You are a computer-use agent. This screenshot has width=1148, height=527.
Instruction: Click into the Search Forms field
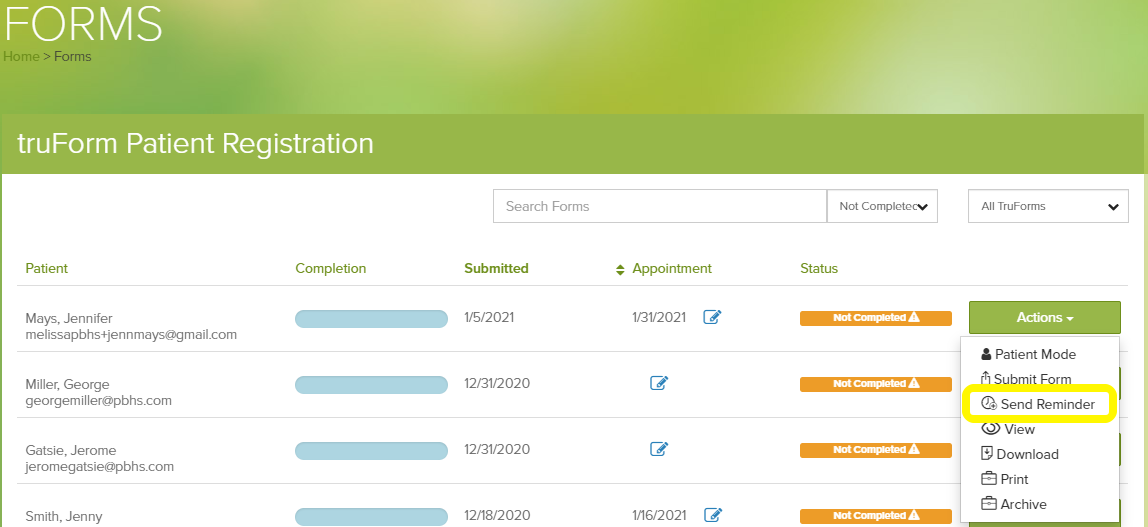point(659,206)
